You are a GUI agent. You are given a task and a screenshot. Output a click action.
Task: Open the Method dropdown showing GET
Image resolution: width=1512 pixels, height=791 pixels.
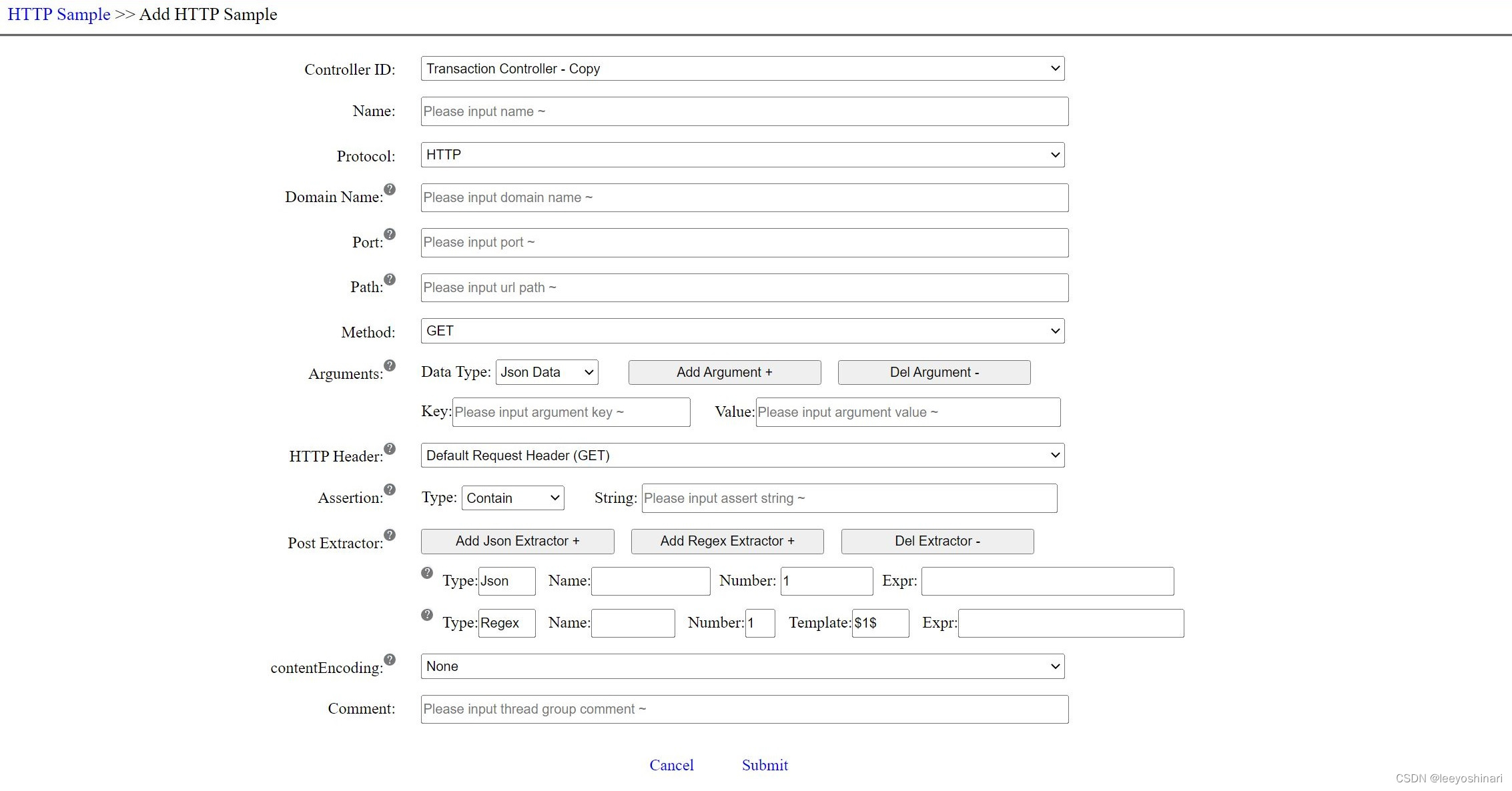743,331
